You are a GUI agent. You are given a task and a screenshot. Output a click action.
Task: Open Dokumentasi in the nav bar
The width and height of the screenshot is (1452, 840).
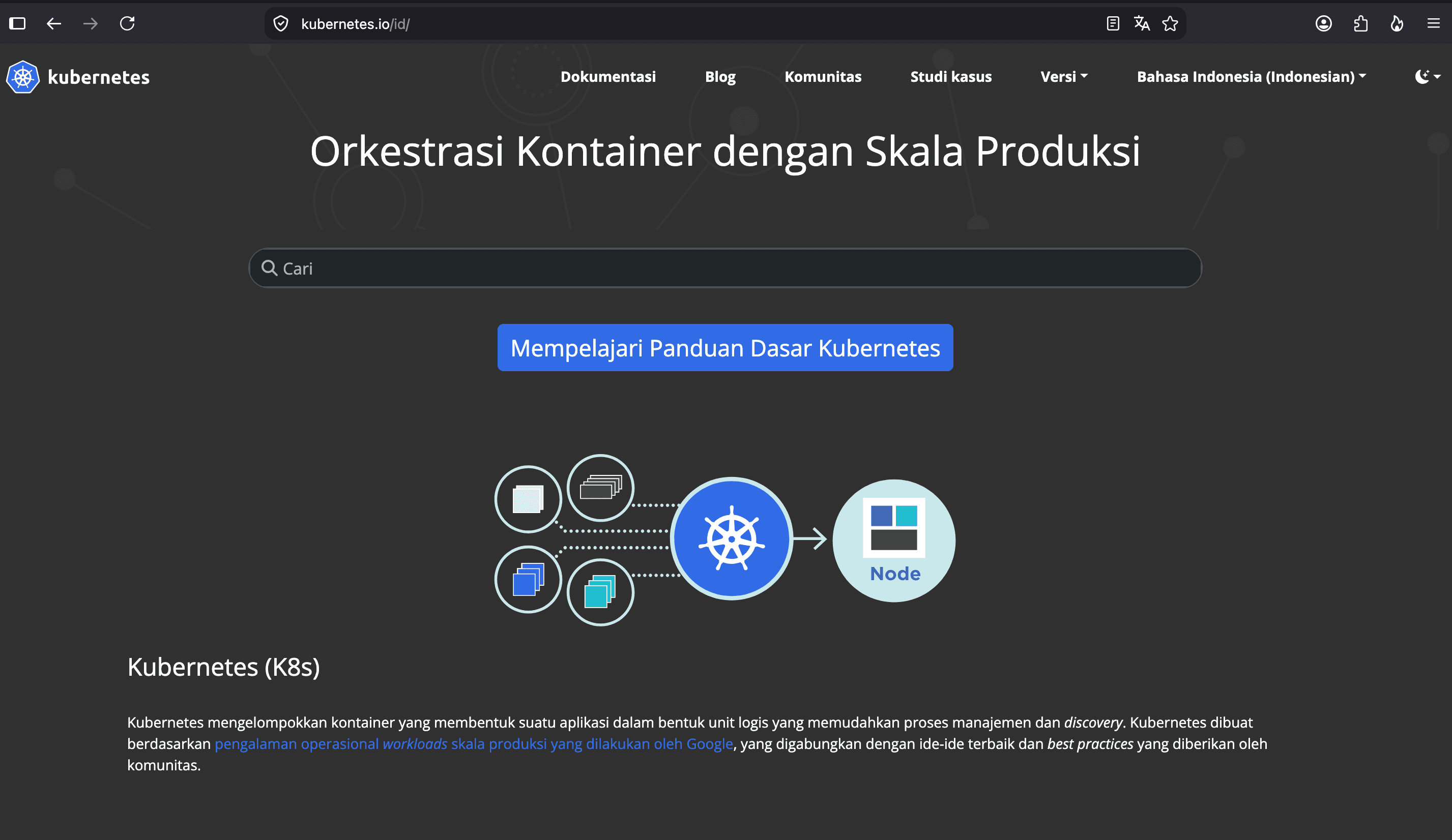click(608, 77)
